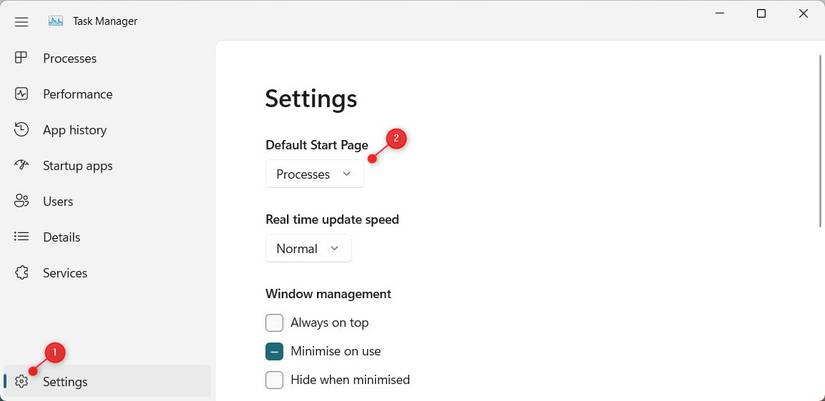Expand the Real time update speed dropdown
Viewport: 825px width, 401px height.
308,248
